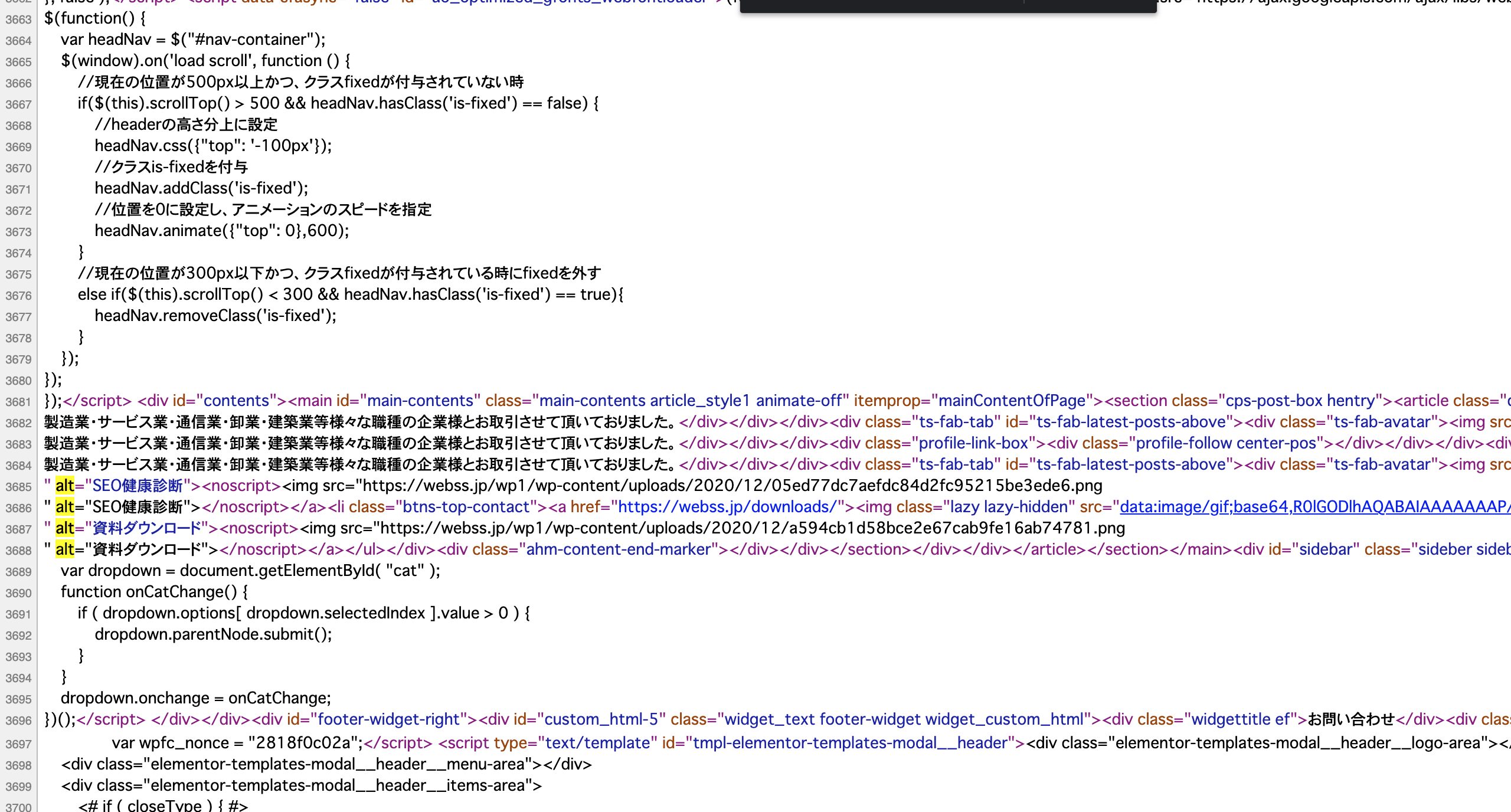Click 'var wpfc_nonce = "2818f0c02a"' text
This screenshot has width=1511, height=812.
(236, 743)
